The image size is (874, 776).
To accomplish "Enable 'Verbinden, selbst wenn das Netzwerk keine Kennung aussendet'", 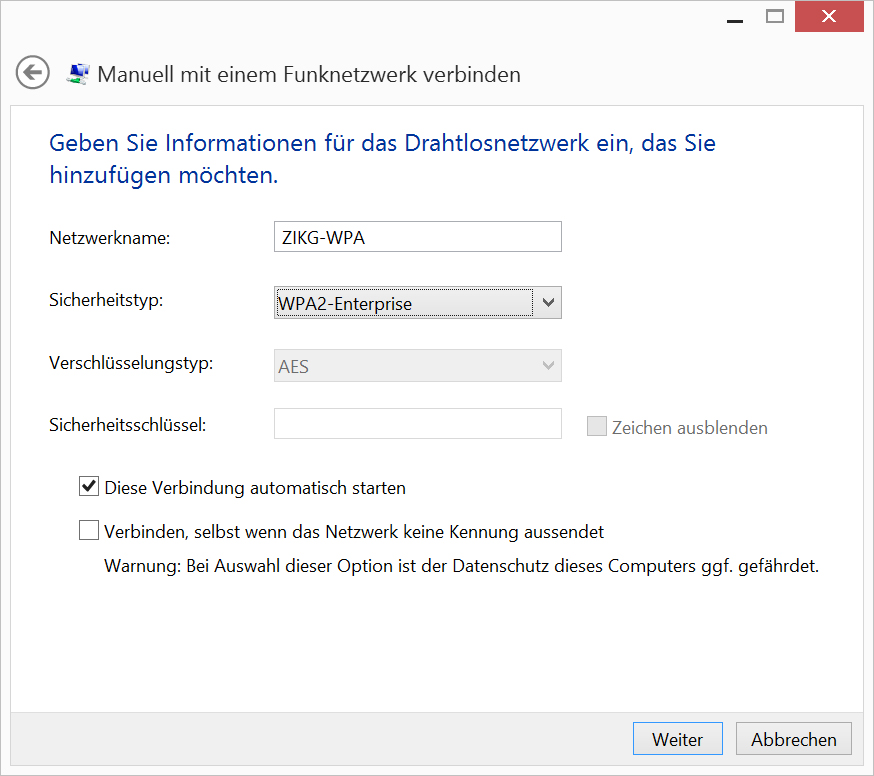I will click(x=90, y=531).
